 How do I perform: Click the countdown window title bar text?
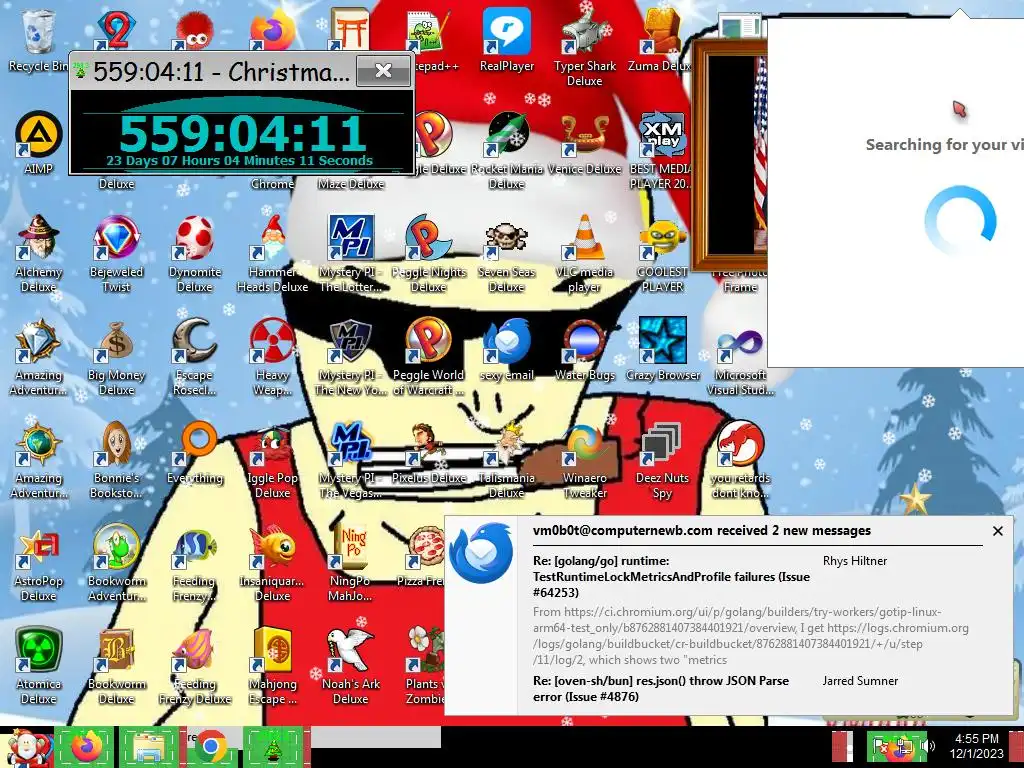[x=221, y=71]
